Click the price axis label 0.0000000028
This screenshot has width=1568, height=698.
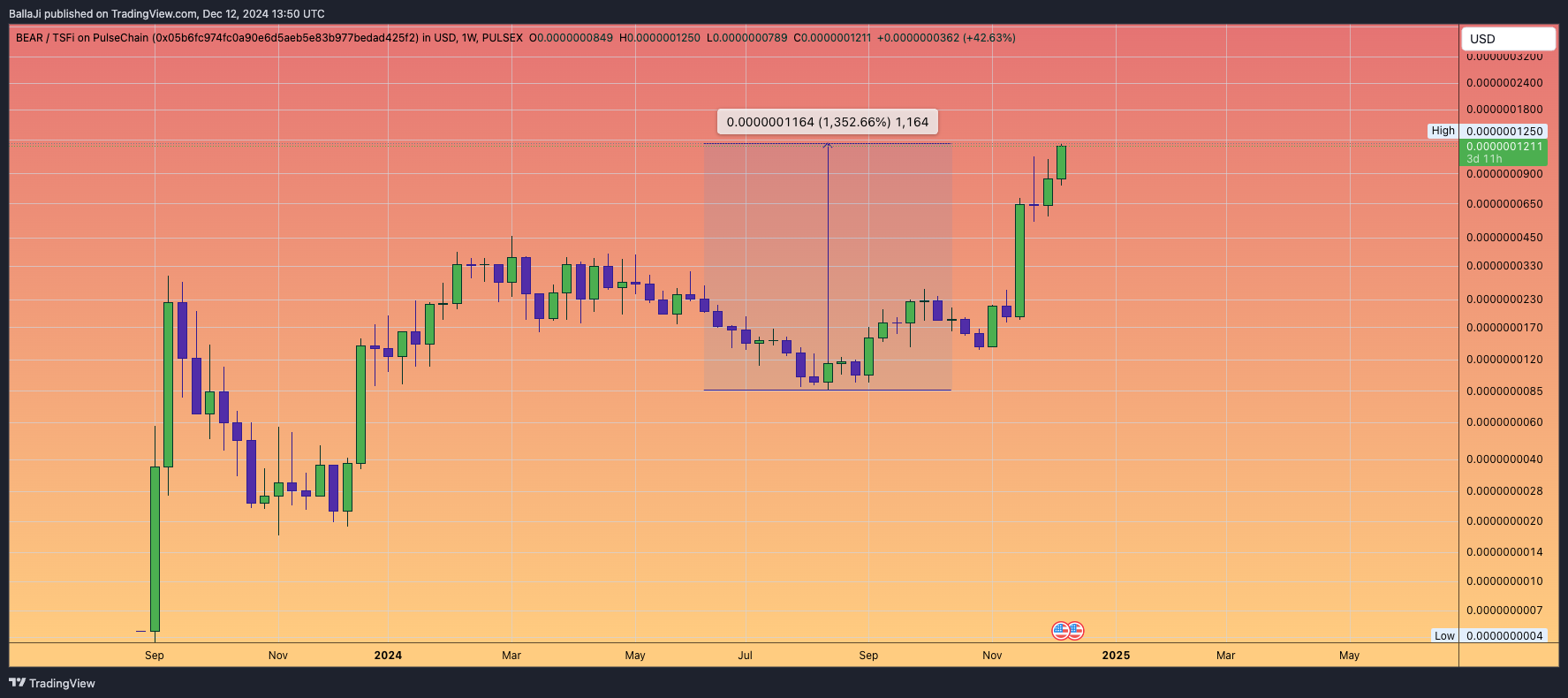point(1504,491)
